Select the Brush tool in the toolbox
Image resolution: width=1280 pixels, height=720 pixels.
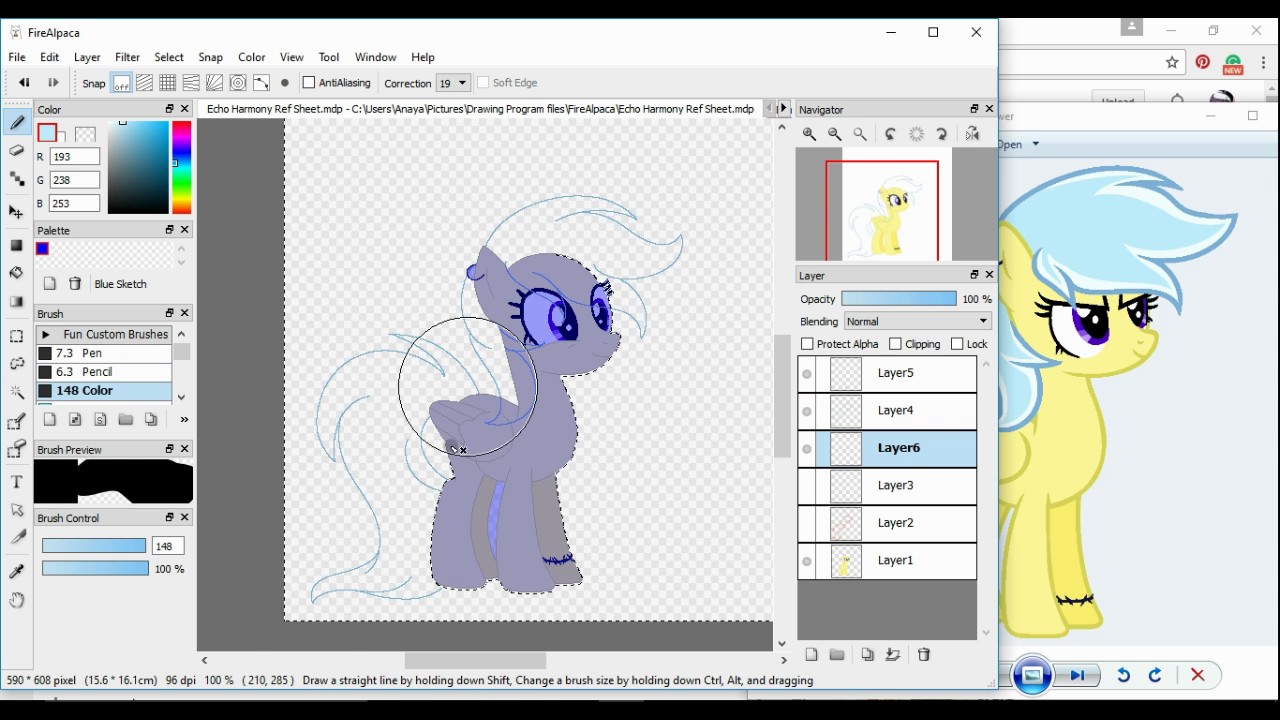(x=17, y=124)
